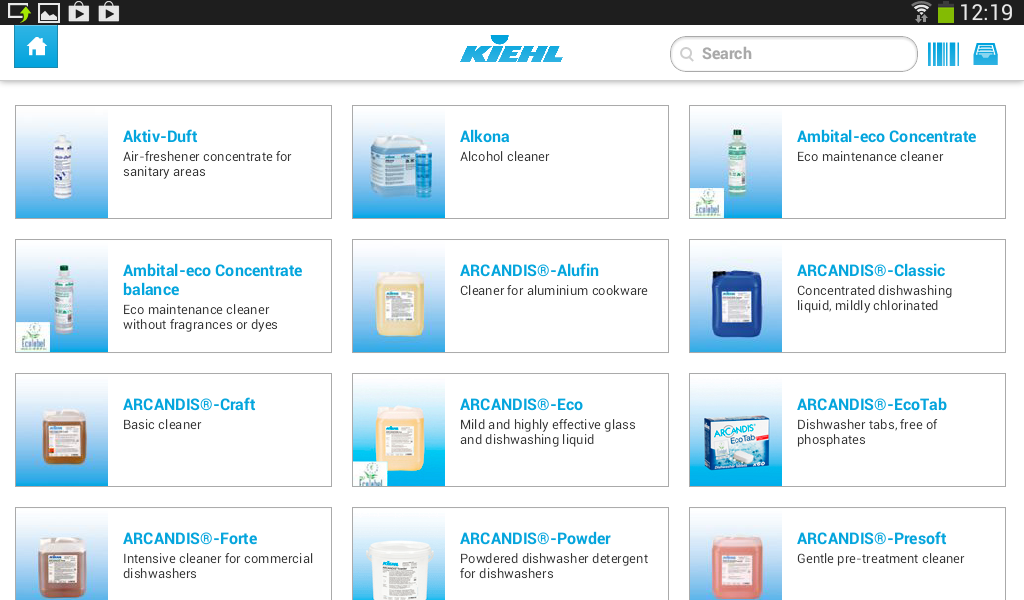Select 'Basic cleaner' description text
This screenshot has height=600, width=1024.
(162, 424)
